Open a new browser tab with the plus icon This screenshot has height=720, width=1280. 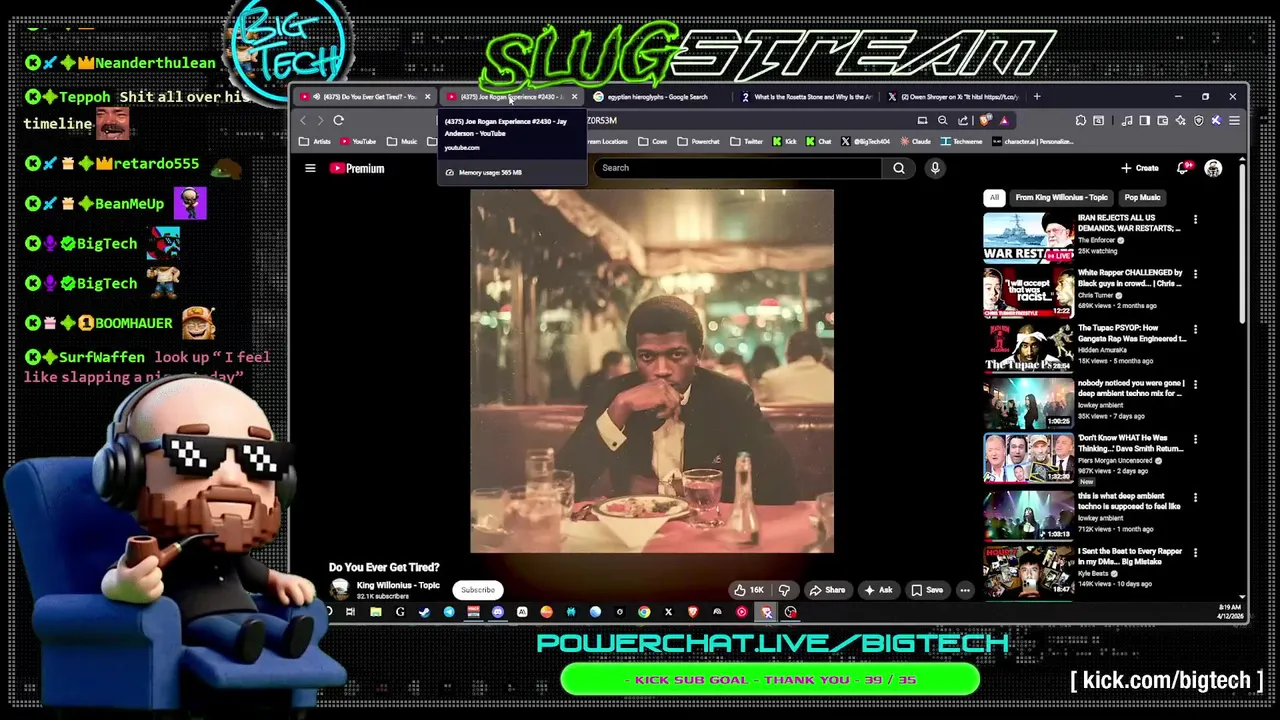coord(1037,97)
